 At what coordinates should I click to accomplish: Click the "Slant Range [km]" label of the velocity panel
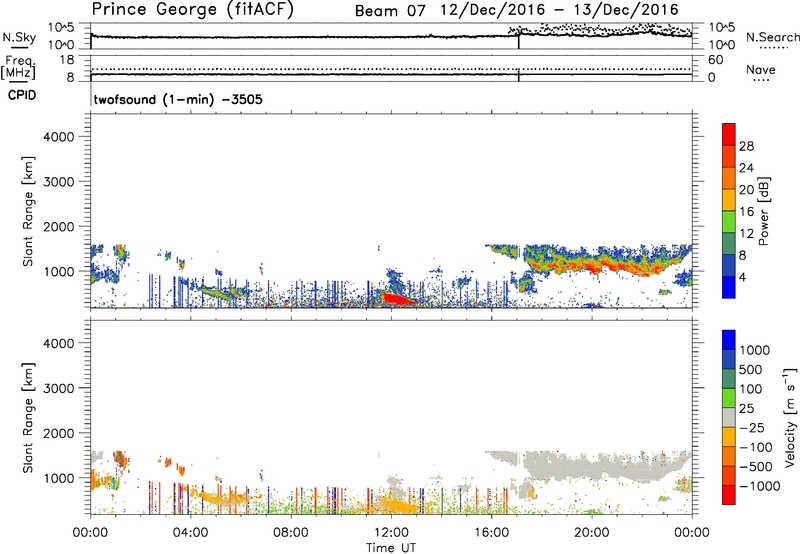pyautogui.click(x=29, y=417)
